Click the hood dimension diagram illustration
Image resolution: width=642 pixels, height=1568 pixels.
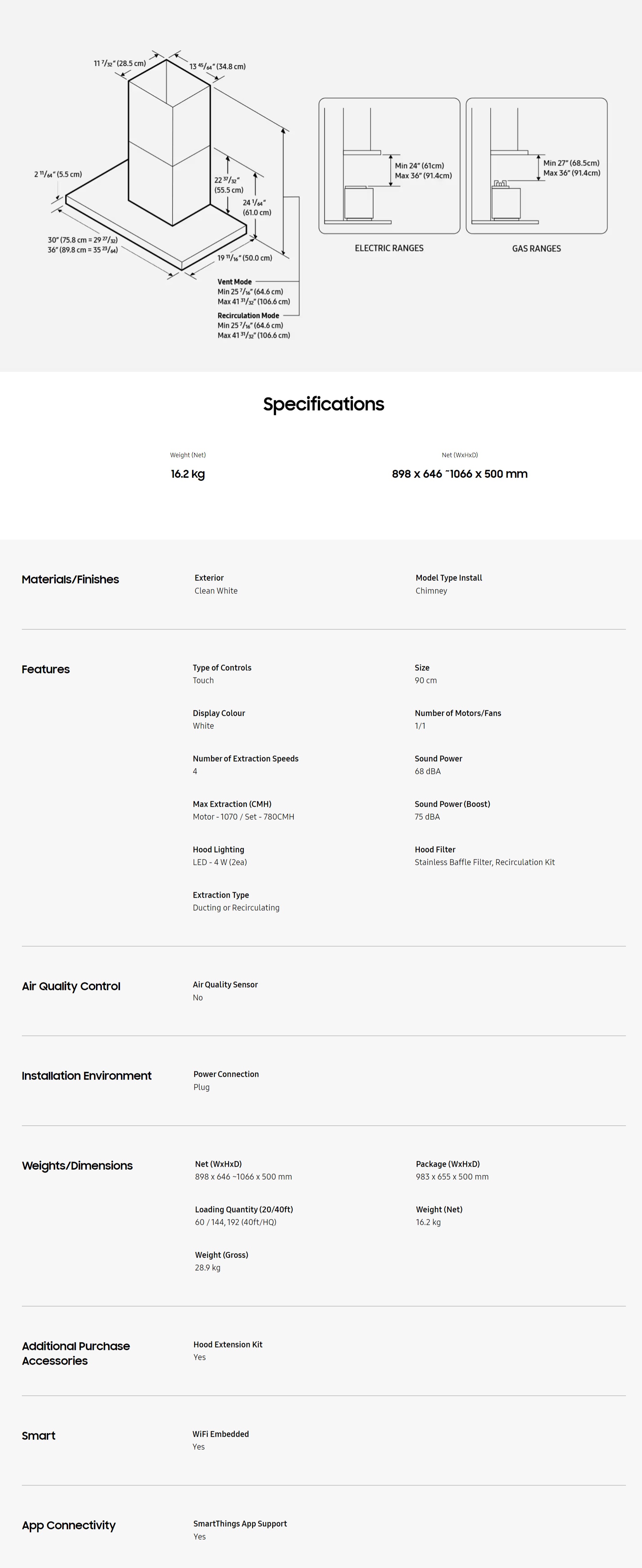coord(168,195)
